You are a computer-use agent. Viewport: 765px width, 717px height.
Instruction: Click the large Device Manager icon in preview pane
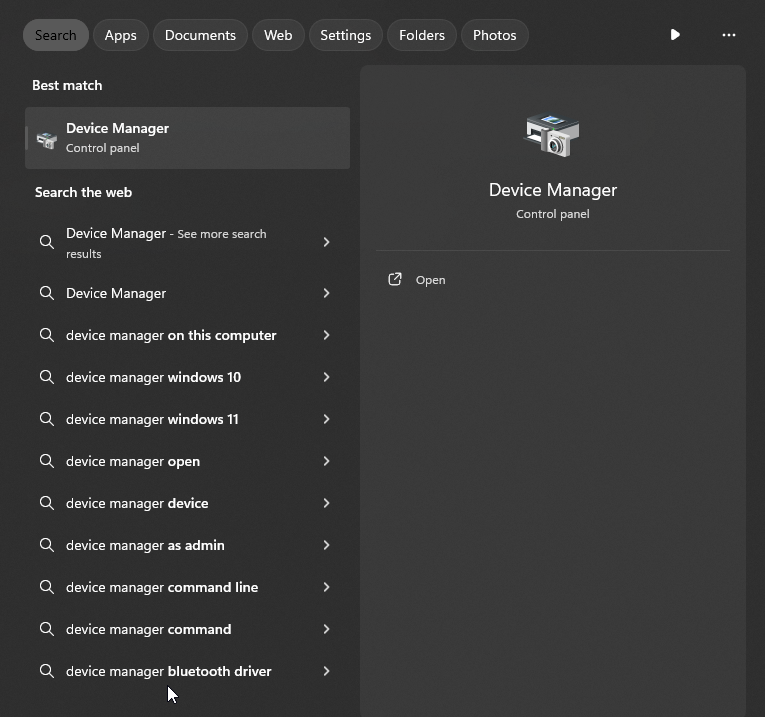(552, 135)
